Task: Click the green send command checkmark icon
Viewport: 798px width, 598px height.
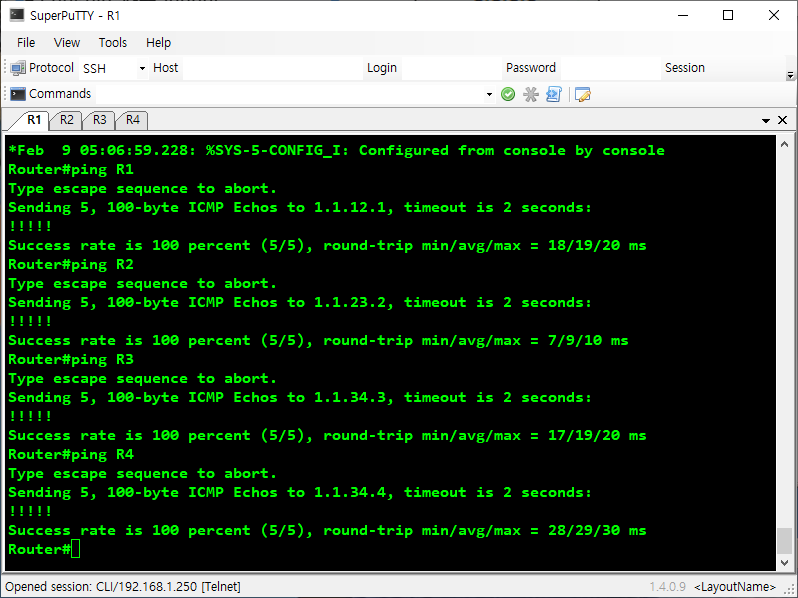Action: coord(508,94)
